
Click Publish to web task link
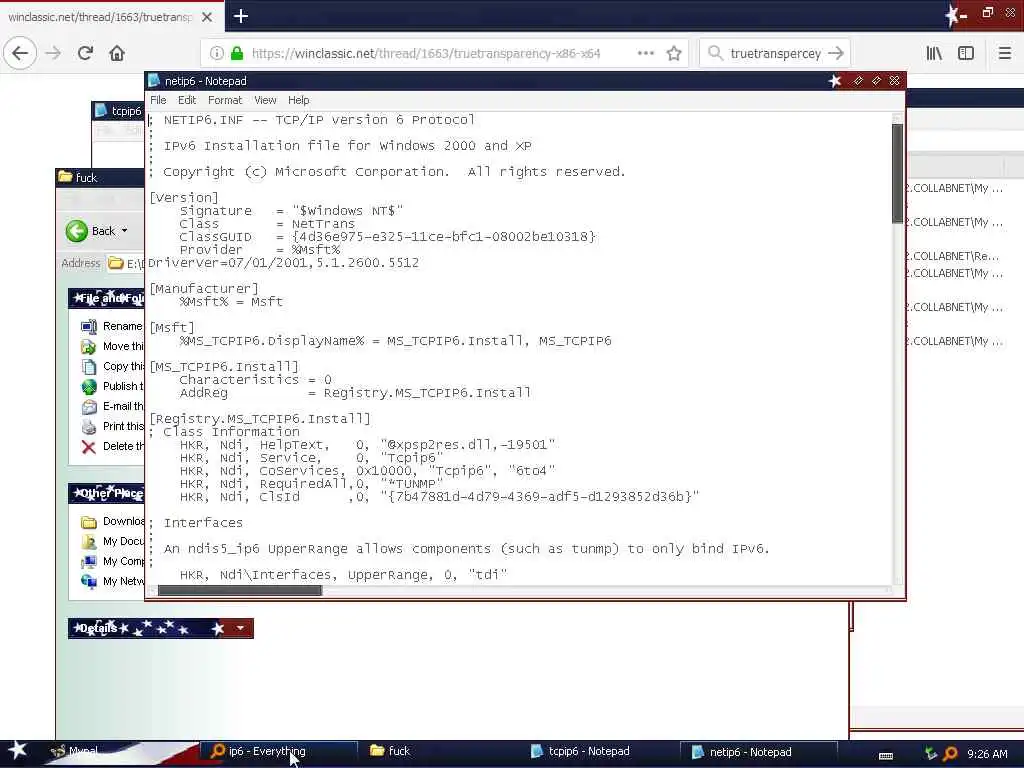[x=112, y=386]
